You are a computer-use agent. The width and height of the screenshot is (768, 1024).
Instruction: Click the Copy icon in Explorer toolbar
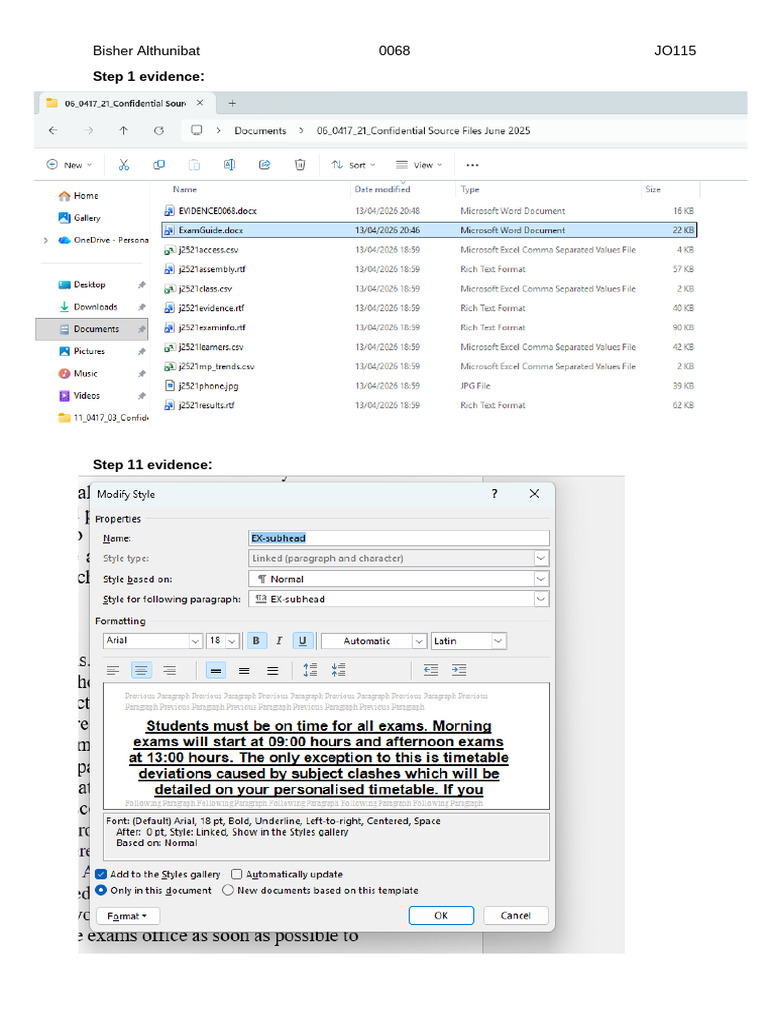[159, 165]
